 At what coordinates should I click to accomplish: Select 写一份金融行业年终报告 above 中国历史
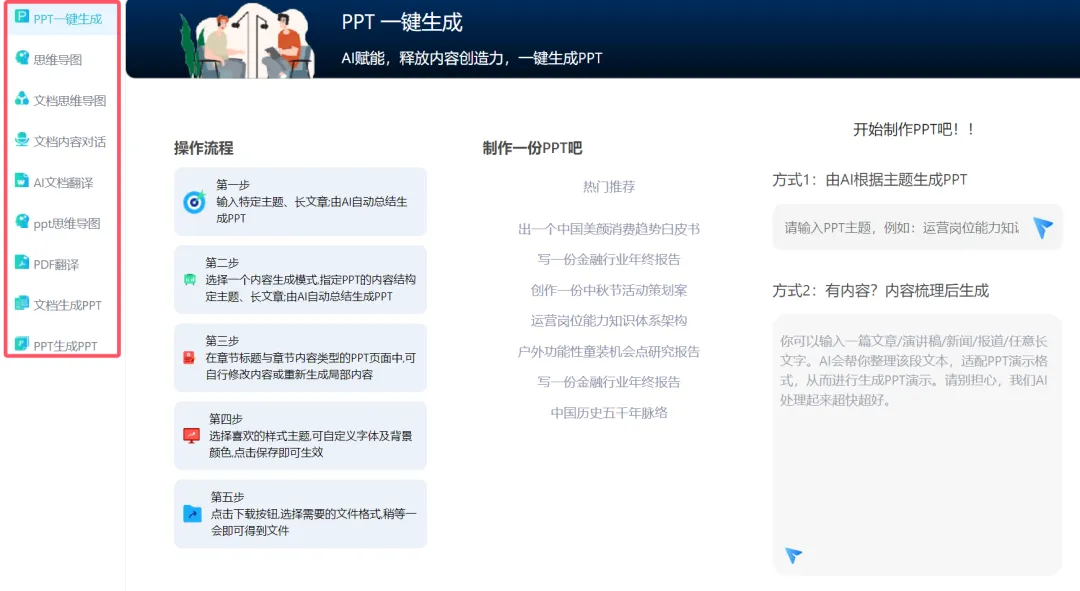[x=609, y=382]
